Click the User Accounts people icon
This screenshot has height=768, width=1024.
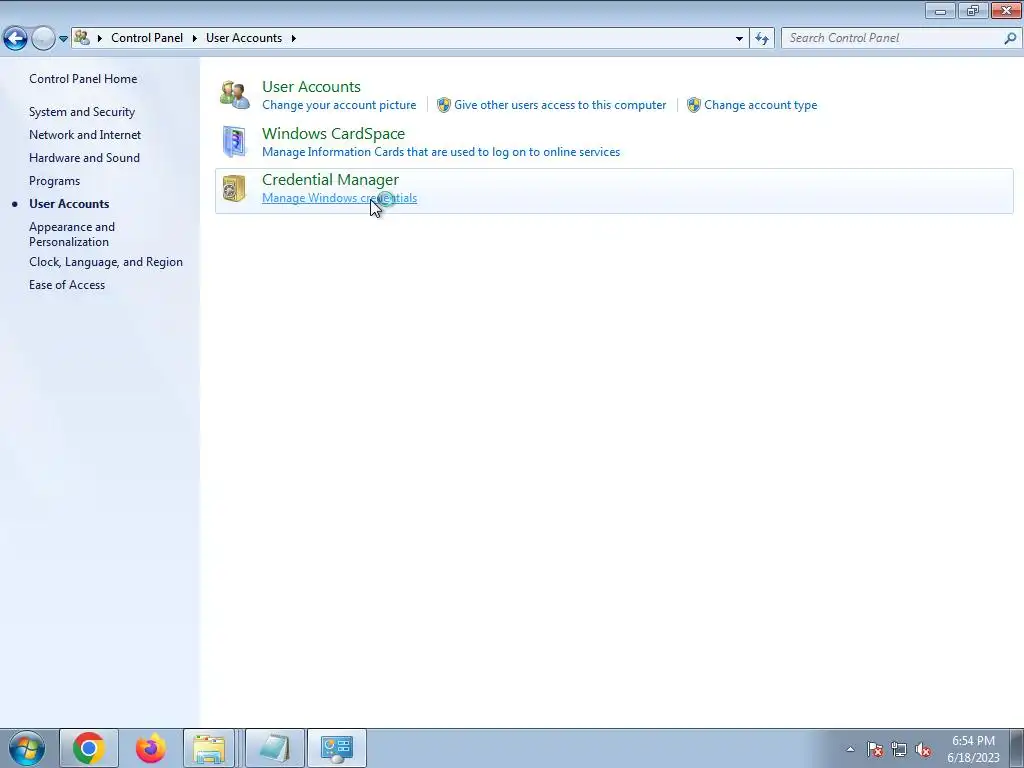[x=234, y=95]
